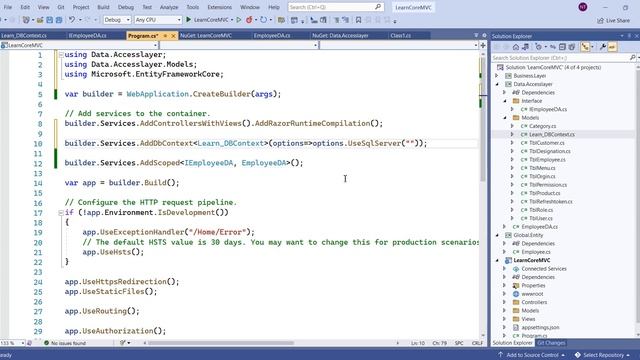Select appsettings.json in Solution Explorer
This screenshot has height=360, width=640.
[x=540, y=327]
